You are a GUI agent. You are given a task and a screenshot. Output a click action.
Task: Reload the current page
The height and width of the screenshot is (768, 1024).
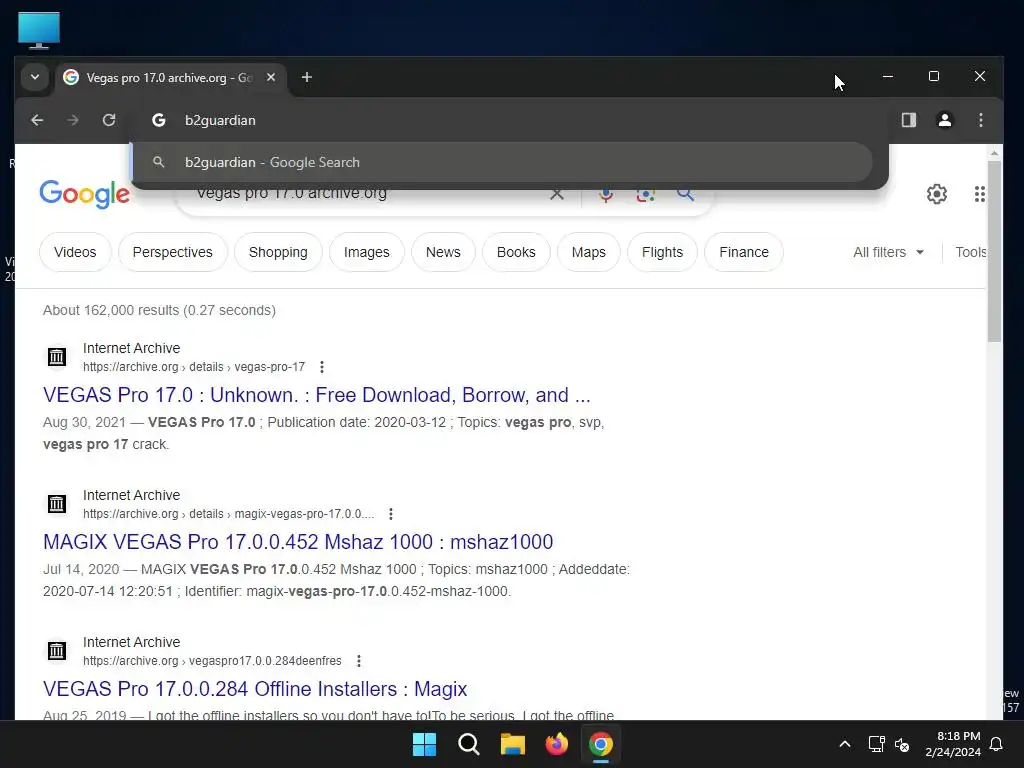109,120
